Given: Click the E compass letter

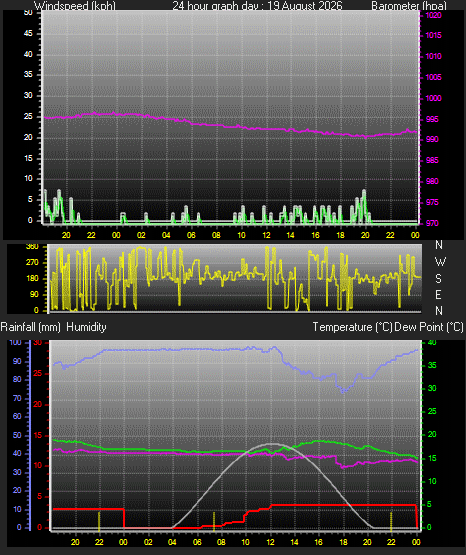Looking at the screenshot, I should pos(438,294).
